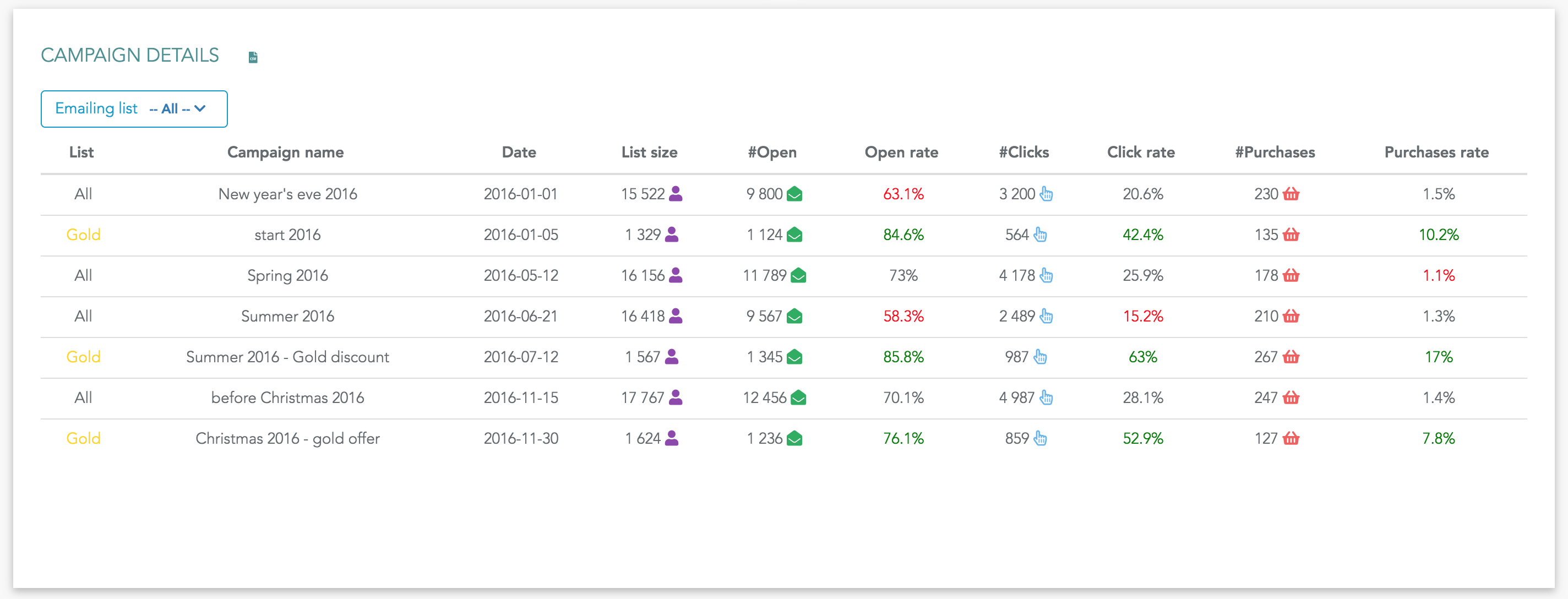Click the open envelope icon beside 12 456
1568x599 pixels.
click(x=799, y=398)
